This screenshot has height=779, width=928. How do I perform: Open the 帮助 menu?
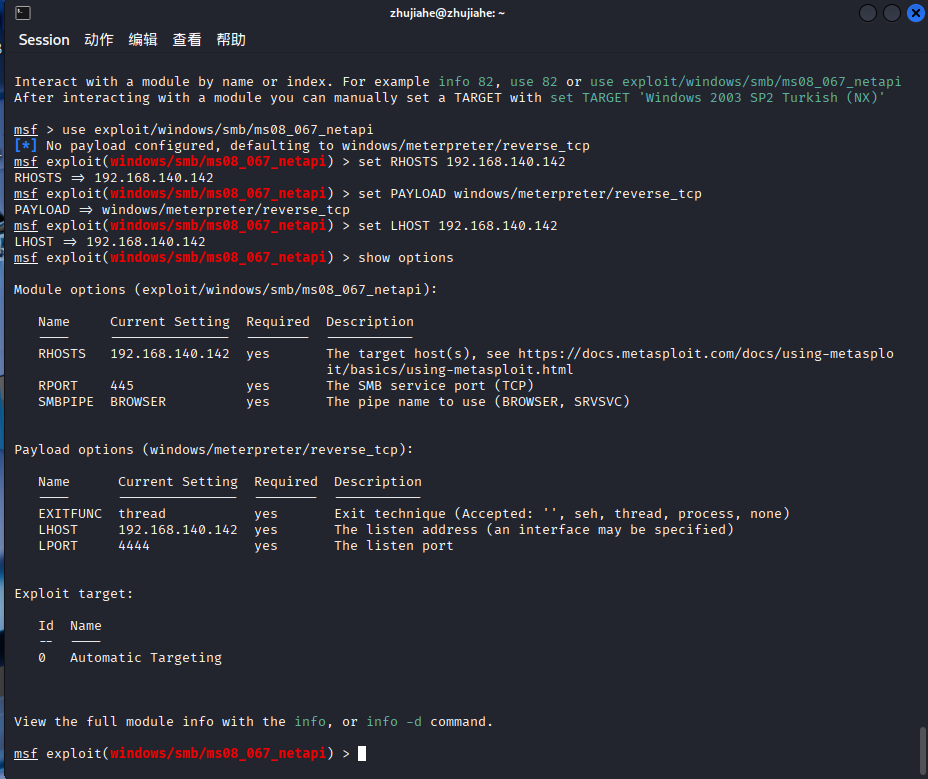[x=231, y=40]
